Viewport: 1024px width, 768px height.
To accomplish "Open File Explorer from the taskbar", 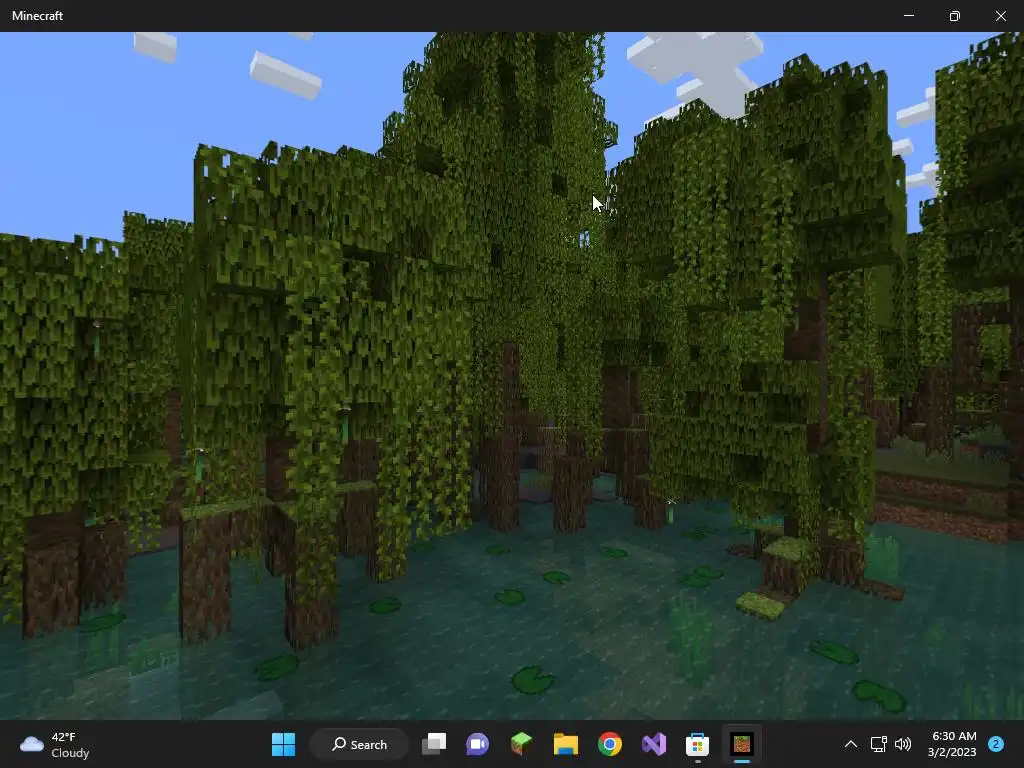I will click(566, 744).
